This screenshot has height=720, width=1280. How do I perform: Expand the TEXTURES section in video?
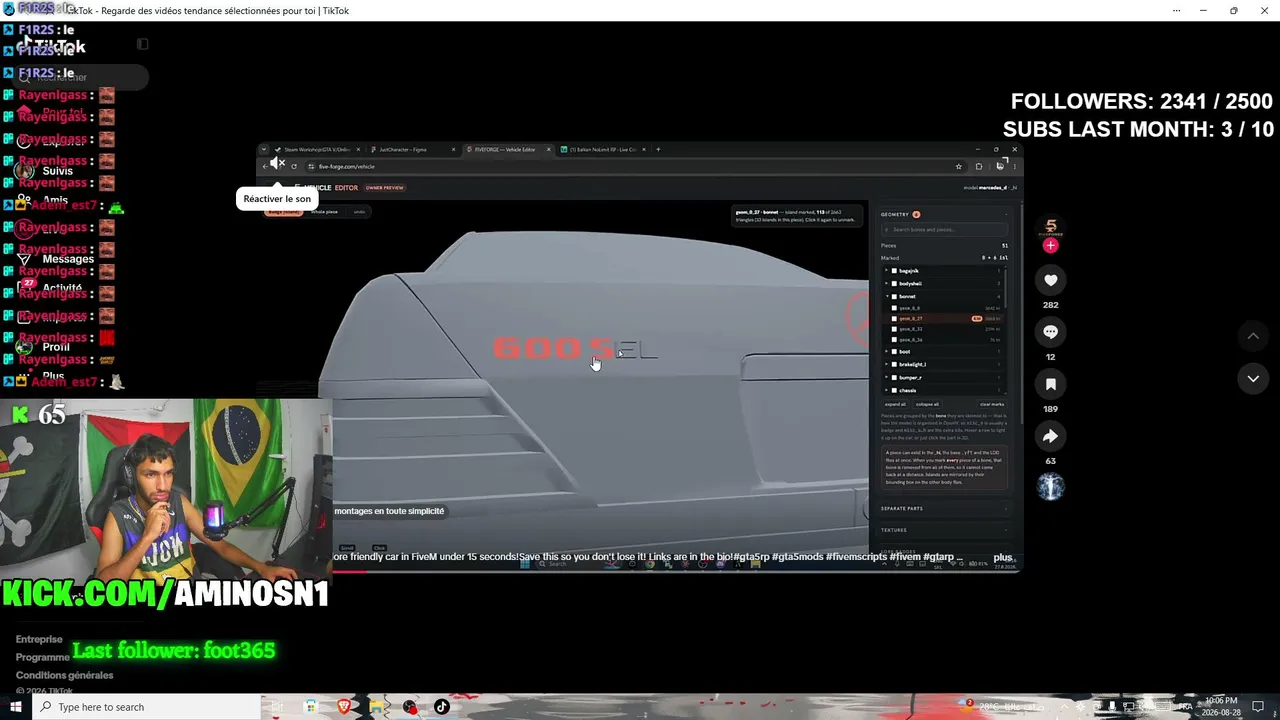(x=944, y=530)
